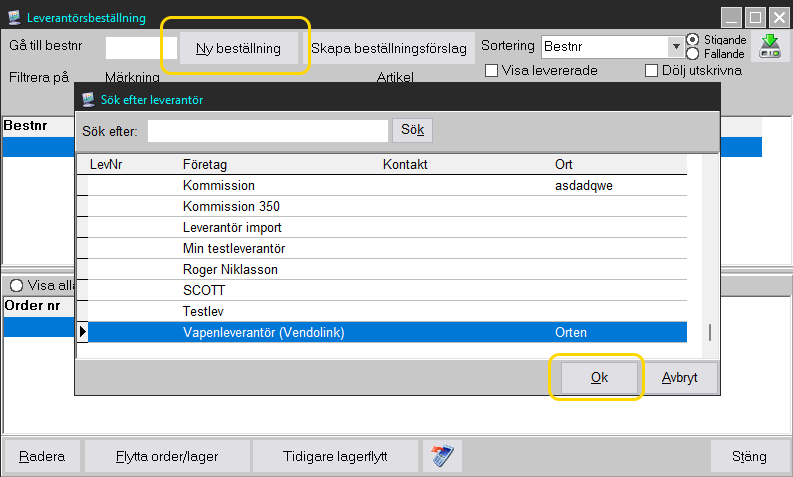Enable the Visa levererade checkbox
Image resolution: width=793 pixels, height=477 pixels.
pos(491,70)
